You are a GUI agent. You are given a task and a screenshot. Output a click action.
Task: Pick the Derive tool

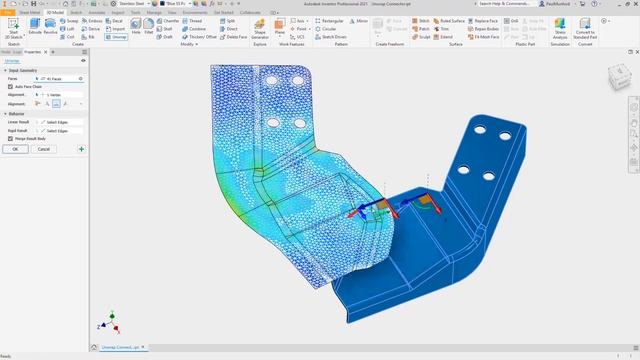pyautogui.click(x=91, y=29)
